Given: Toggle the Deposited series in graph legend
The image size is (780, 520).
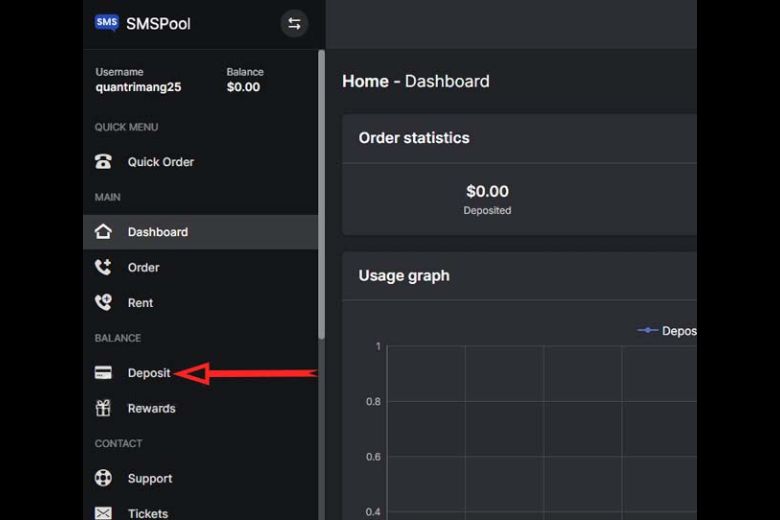Looking at the screenshot, I should click(668, 331).
